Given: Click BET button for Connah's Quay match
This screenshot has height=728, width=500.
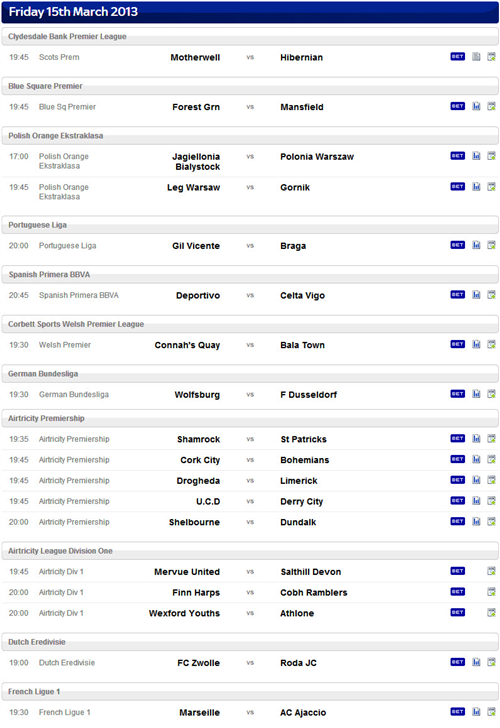Looking at the screenshot, I should (457, 344).
